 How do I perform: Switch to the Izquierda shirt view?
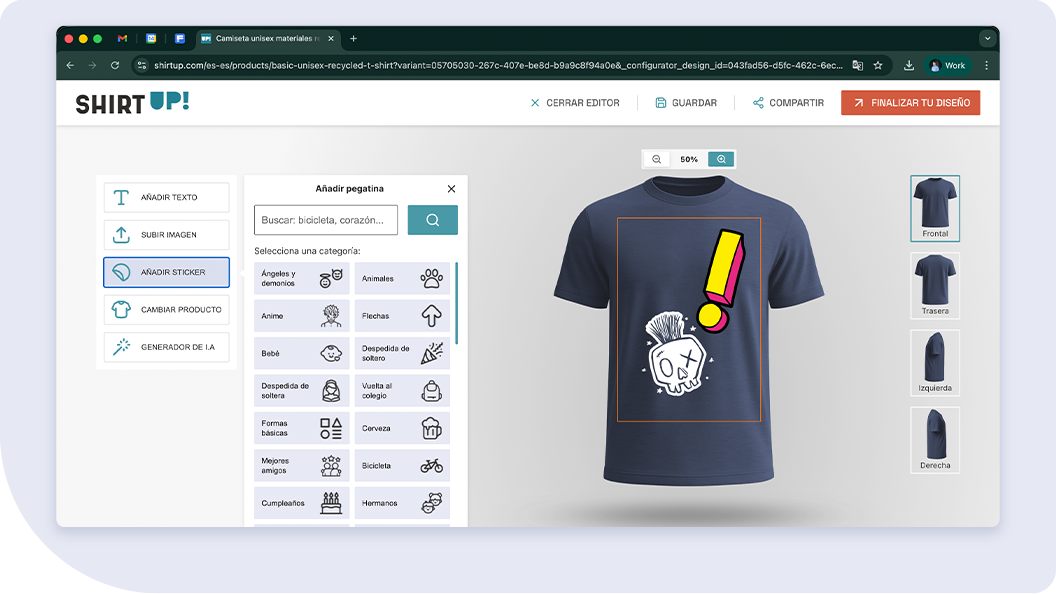935,362
